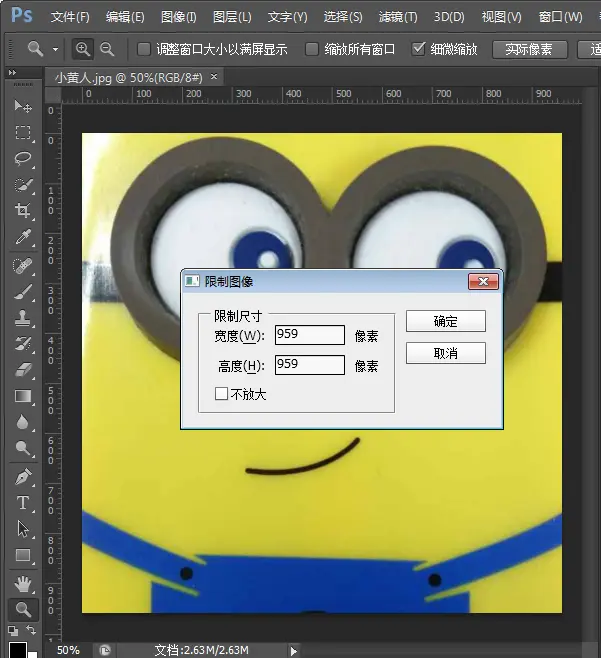Enable the 不放大 checkbox
This screenshot has width=601, height=658.
tap(221, 394)
